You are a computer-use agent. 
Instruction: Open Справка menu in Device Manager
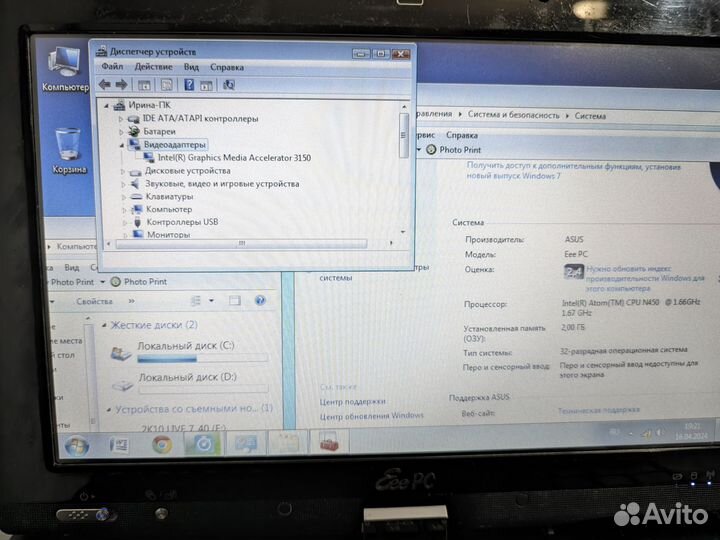coord(227,67)
